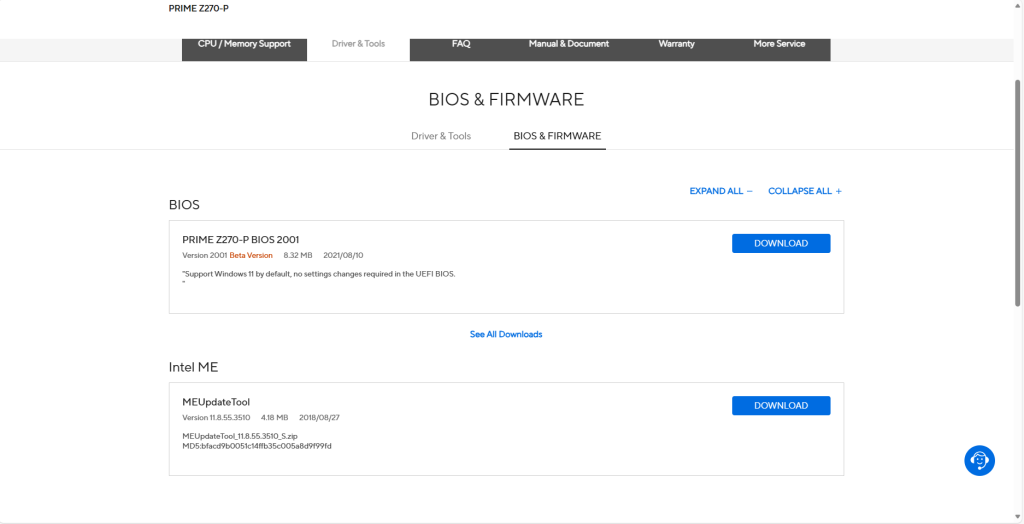
Task: Download PRIME Z270-P BIOS 2001
Action: coord(781,244)
